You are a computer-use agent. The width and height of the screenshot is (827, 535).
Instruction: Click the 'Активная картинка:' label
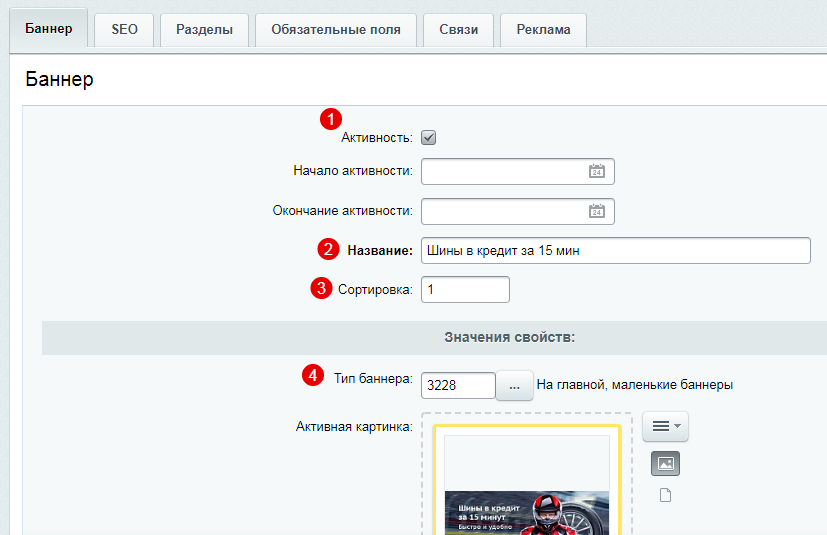click(354, 426)
